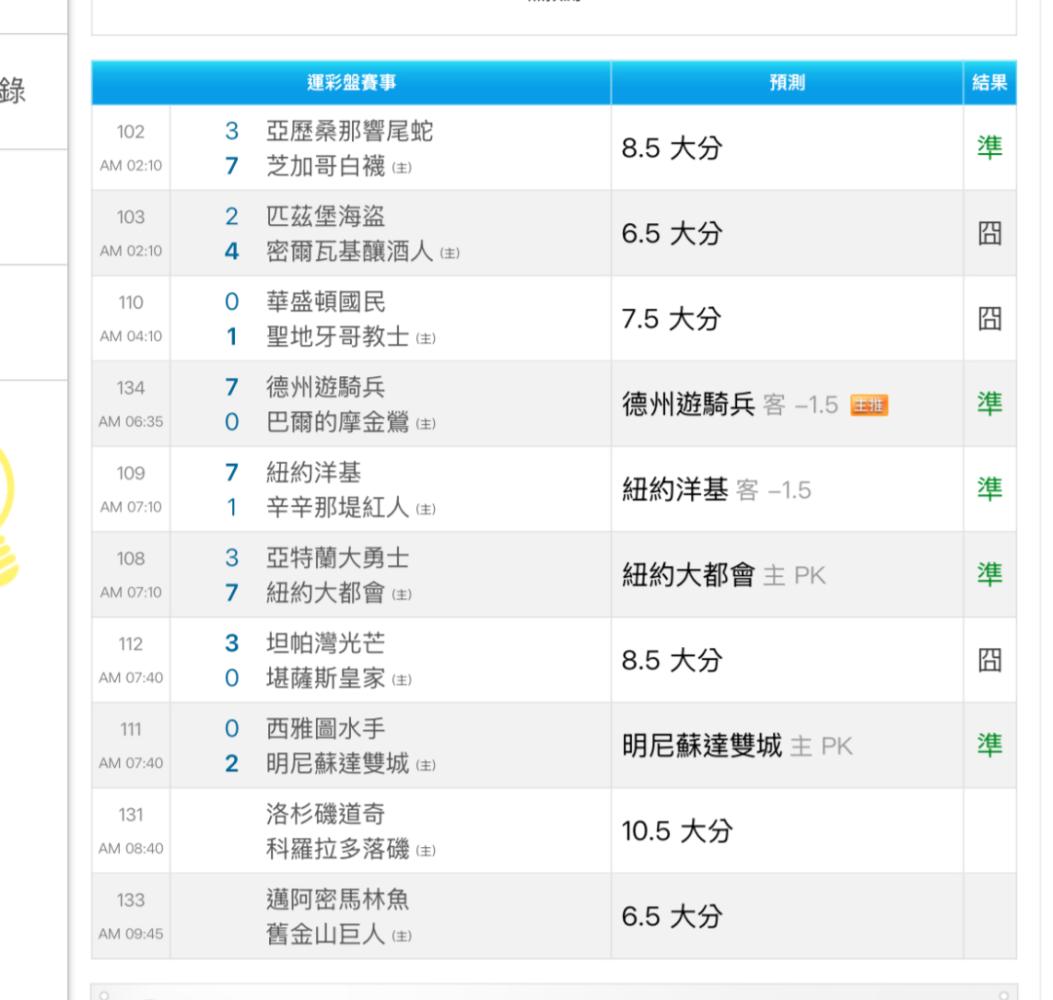Click 紐約洋基 in the match column

tap(314, 472)
